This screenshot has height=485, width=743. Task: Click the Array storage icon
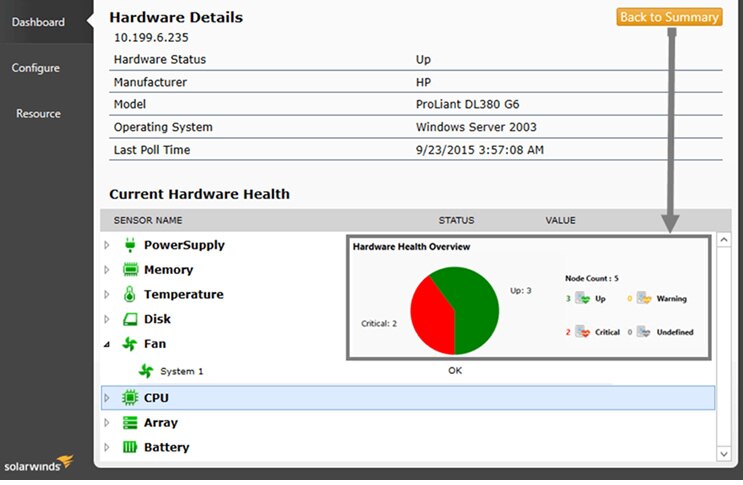(x=130, y=422)
